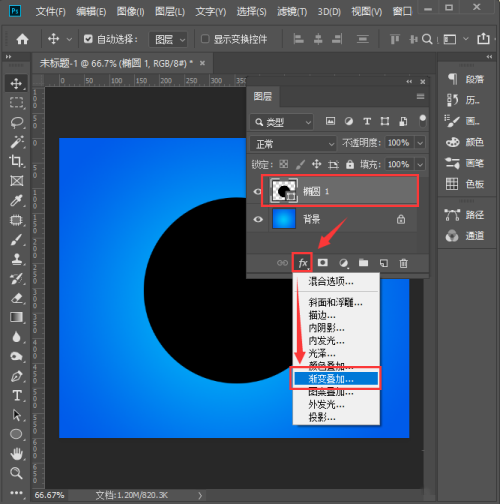This screenshot has height=504, width=500.
Task: Expand the toolbox using the double arrows
Action: point(8,57)
